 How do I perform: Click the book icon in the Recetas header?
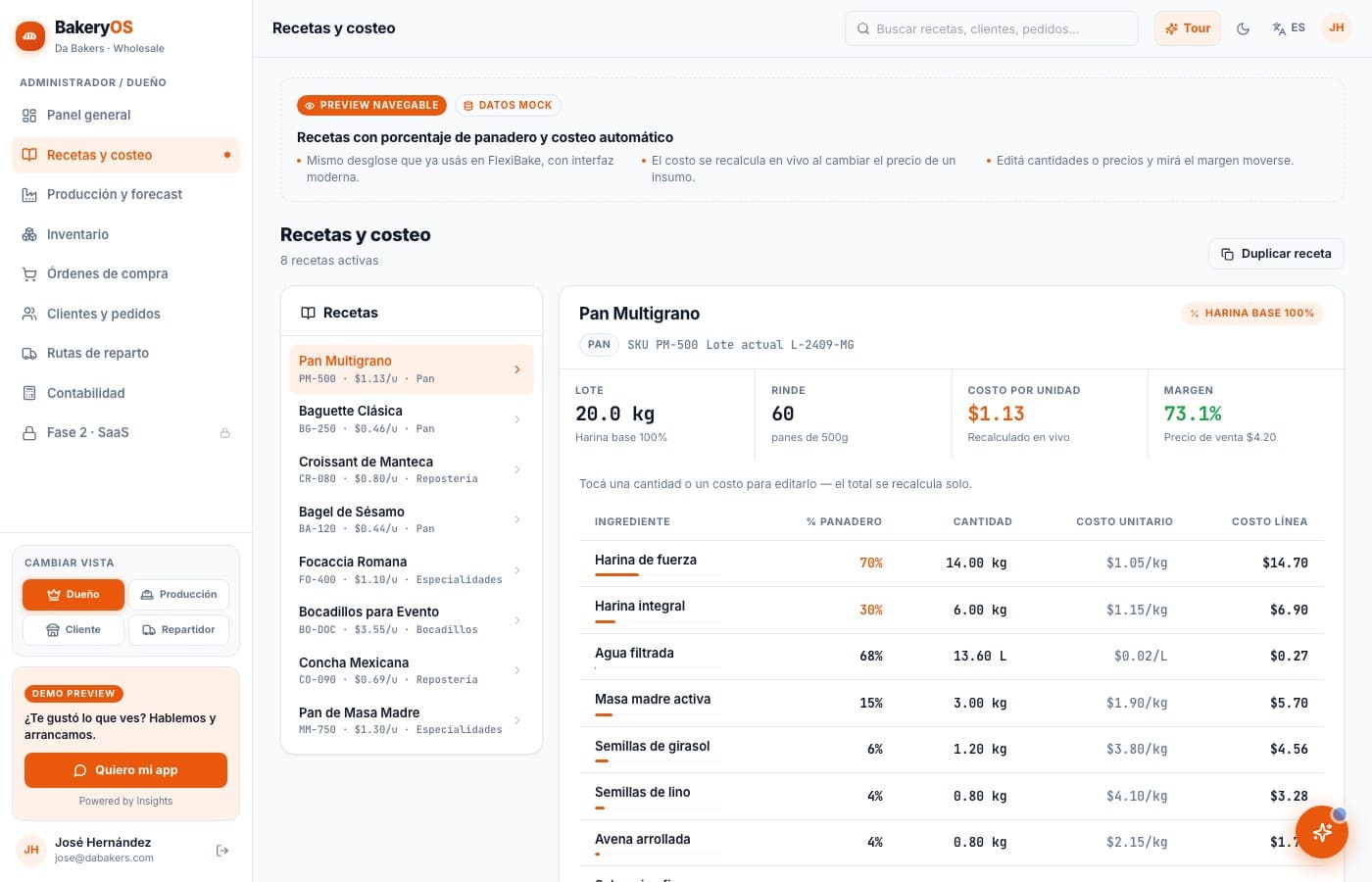point(308,313)
